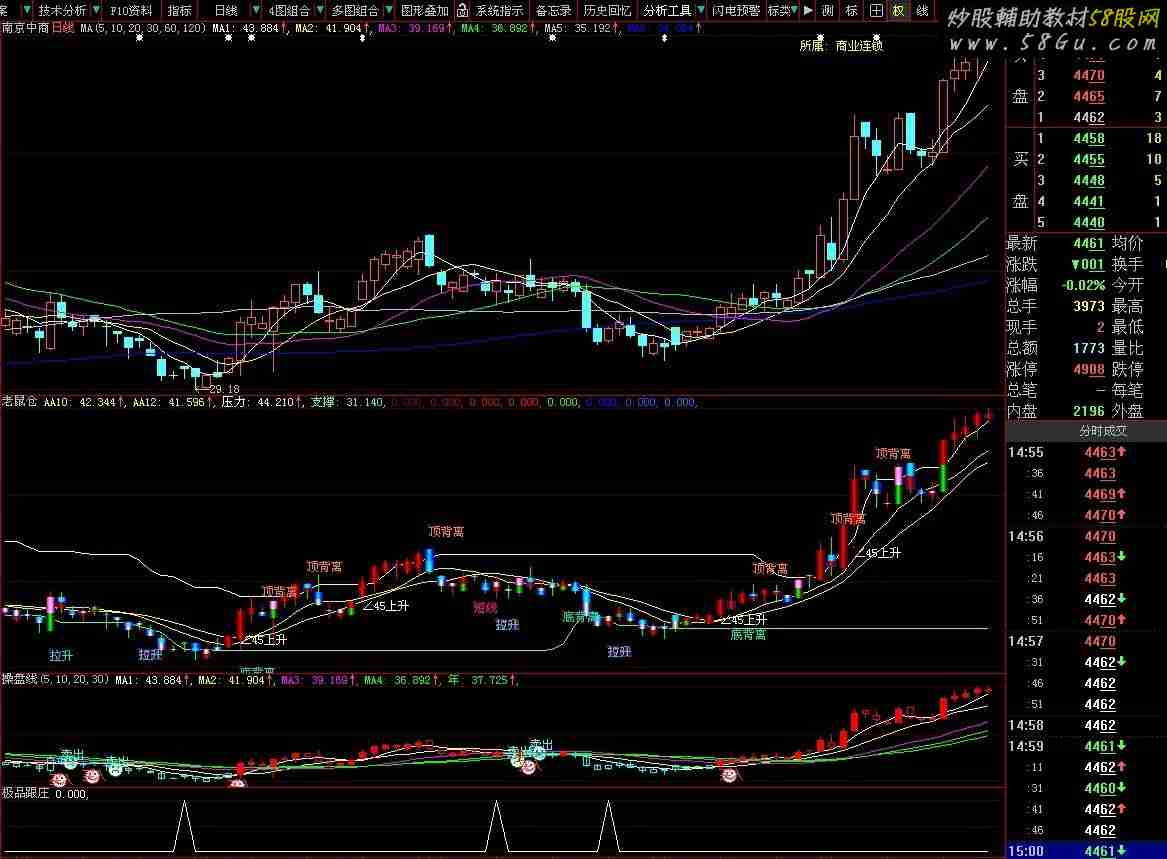The width and height of the screenshot is (1167, 859).
Task: Click the 田 grid layout icon
Action: click(x=876, y=10)
